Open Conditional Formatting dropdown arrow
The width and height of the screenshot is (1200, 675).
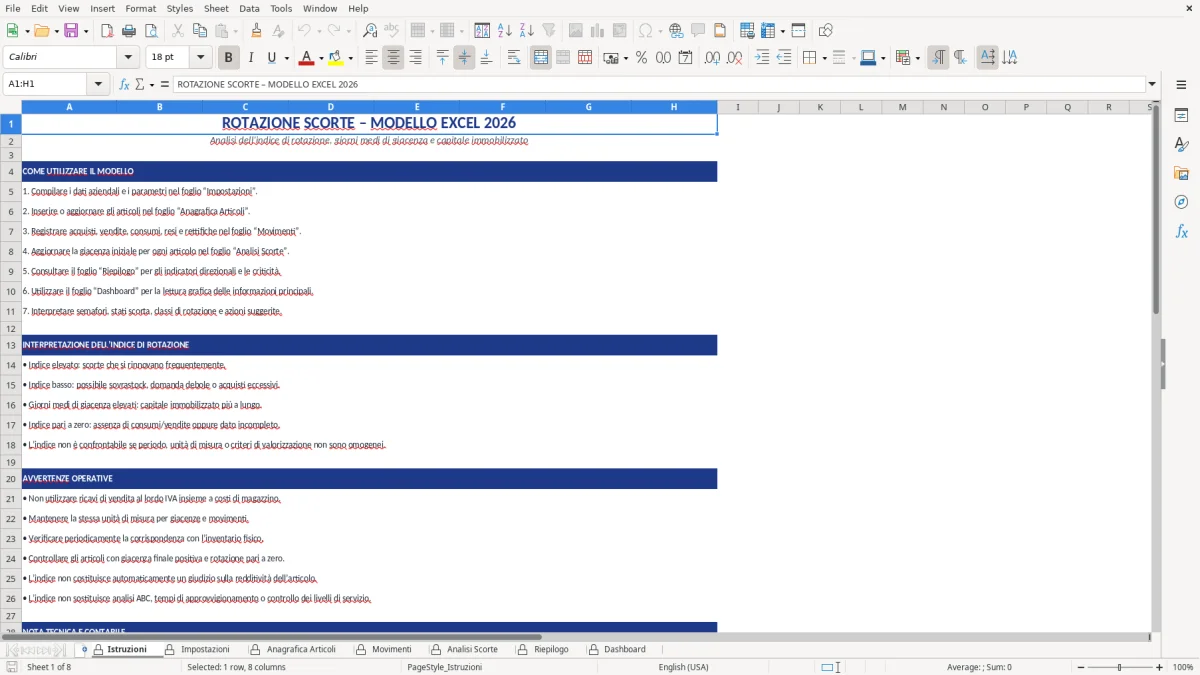pyautogui.click(x=917, y=58)
